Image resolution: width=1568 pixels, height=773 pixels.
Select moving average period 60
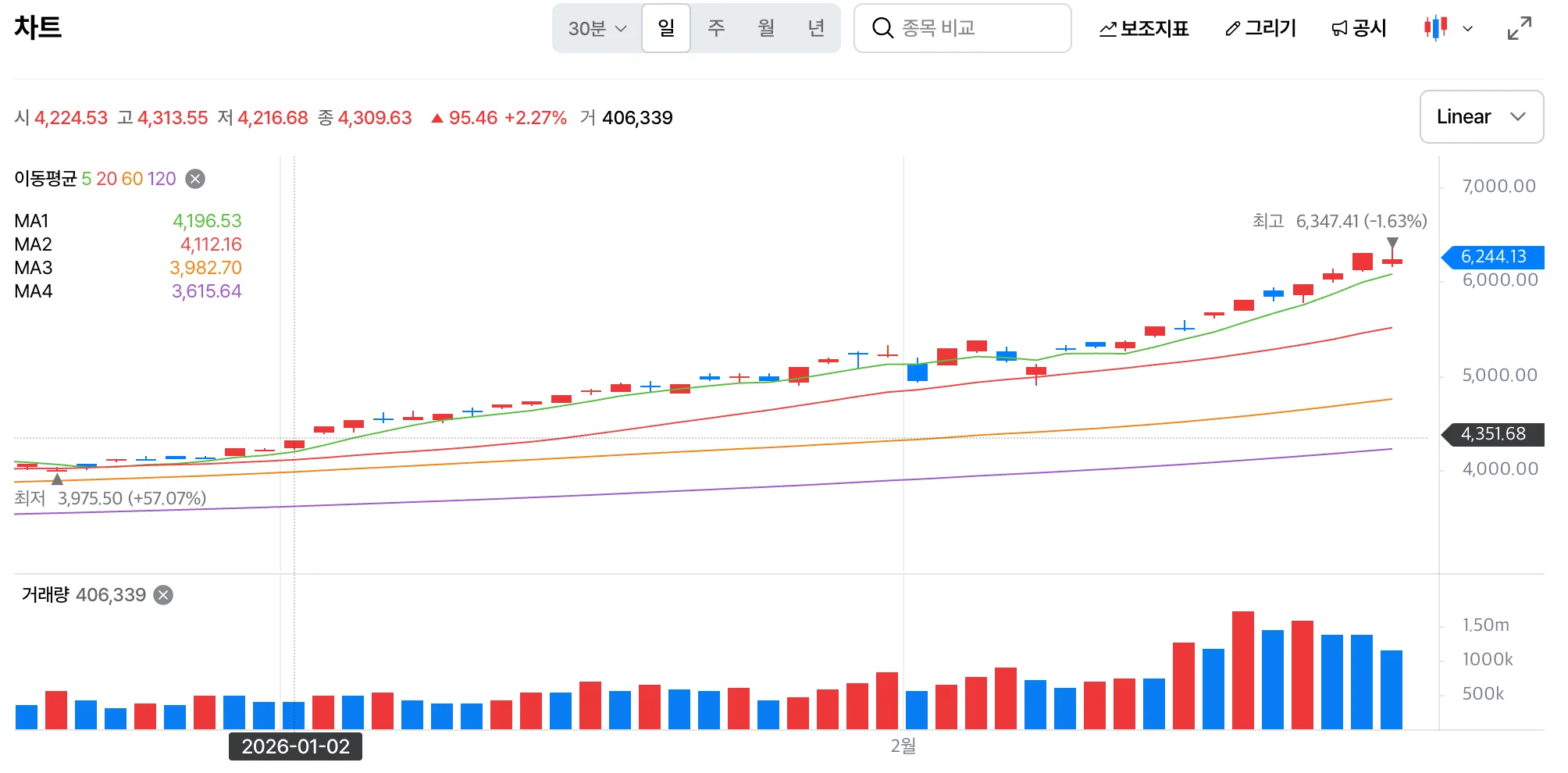[133, 179]
